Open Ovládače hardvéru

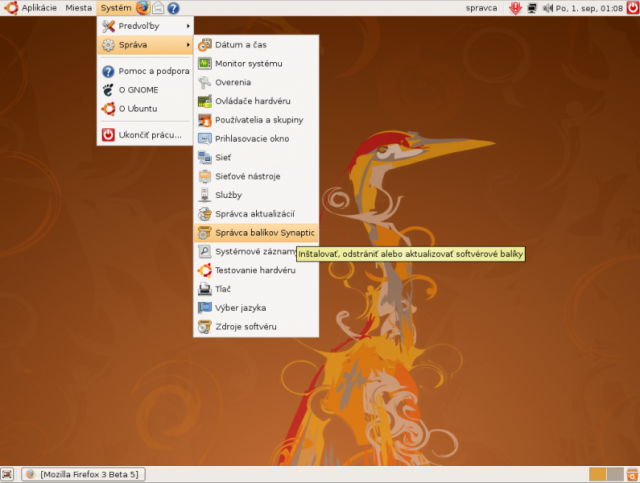(x=256, y=101)
